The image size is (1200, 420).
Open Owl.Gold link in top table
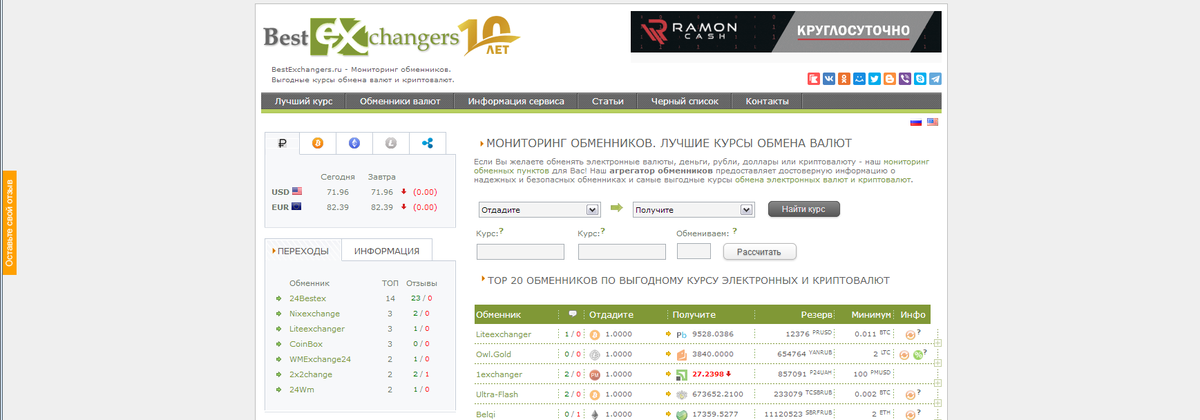point(493,354)
